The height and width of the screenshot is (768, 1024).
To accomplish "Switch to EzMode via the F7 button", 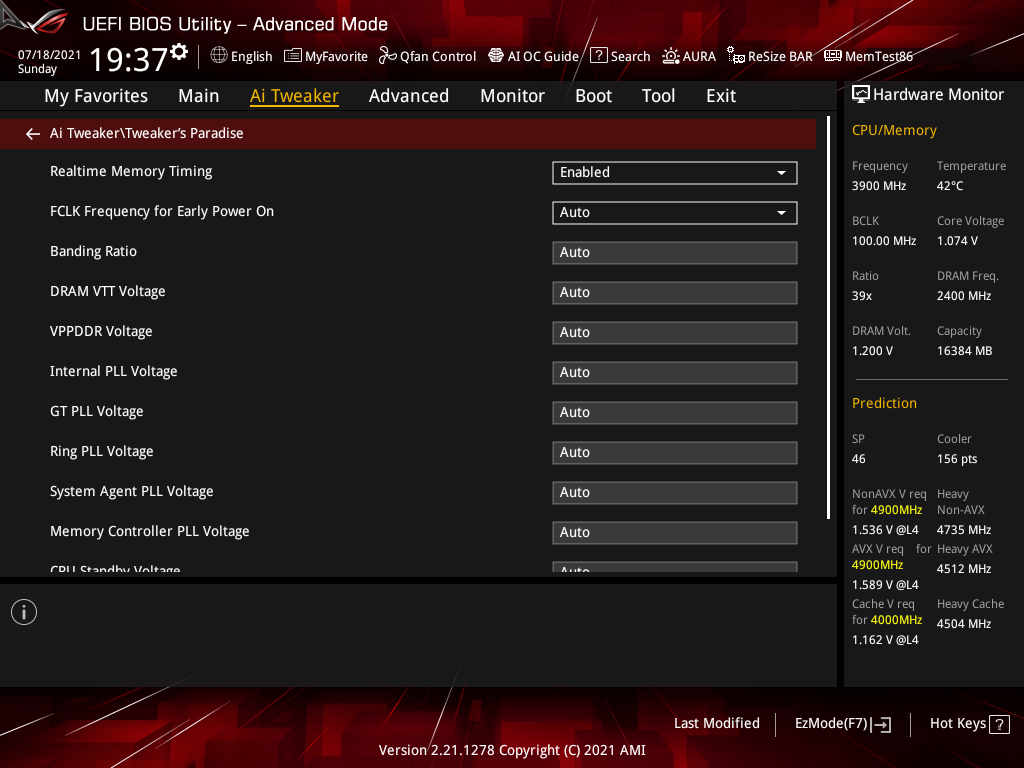I will pyautogui.click(x=842, y=723).
